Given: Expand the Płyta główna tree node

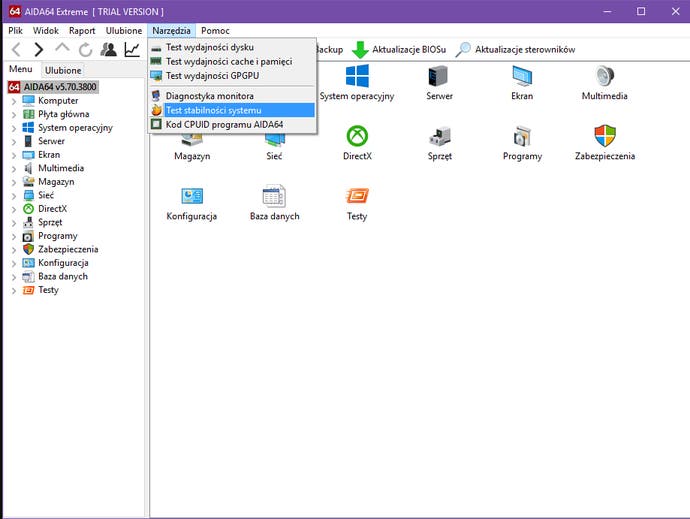Looking at the screenshot, I should coord(14,115).
